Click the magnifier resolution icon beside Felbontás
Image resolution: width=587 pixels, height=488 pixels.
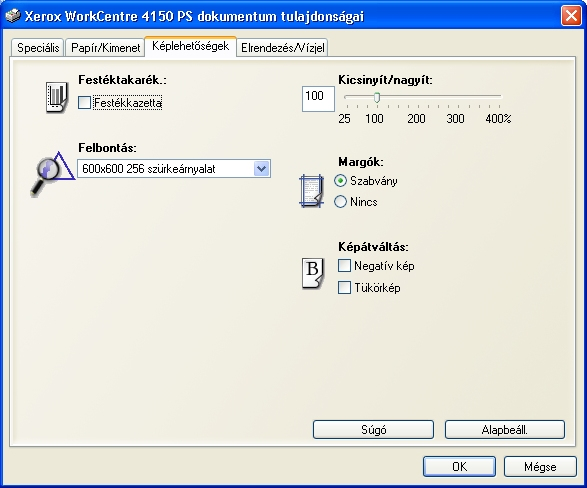pyautogui.click(x=52, y=173)
